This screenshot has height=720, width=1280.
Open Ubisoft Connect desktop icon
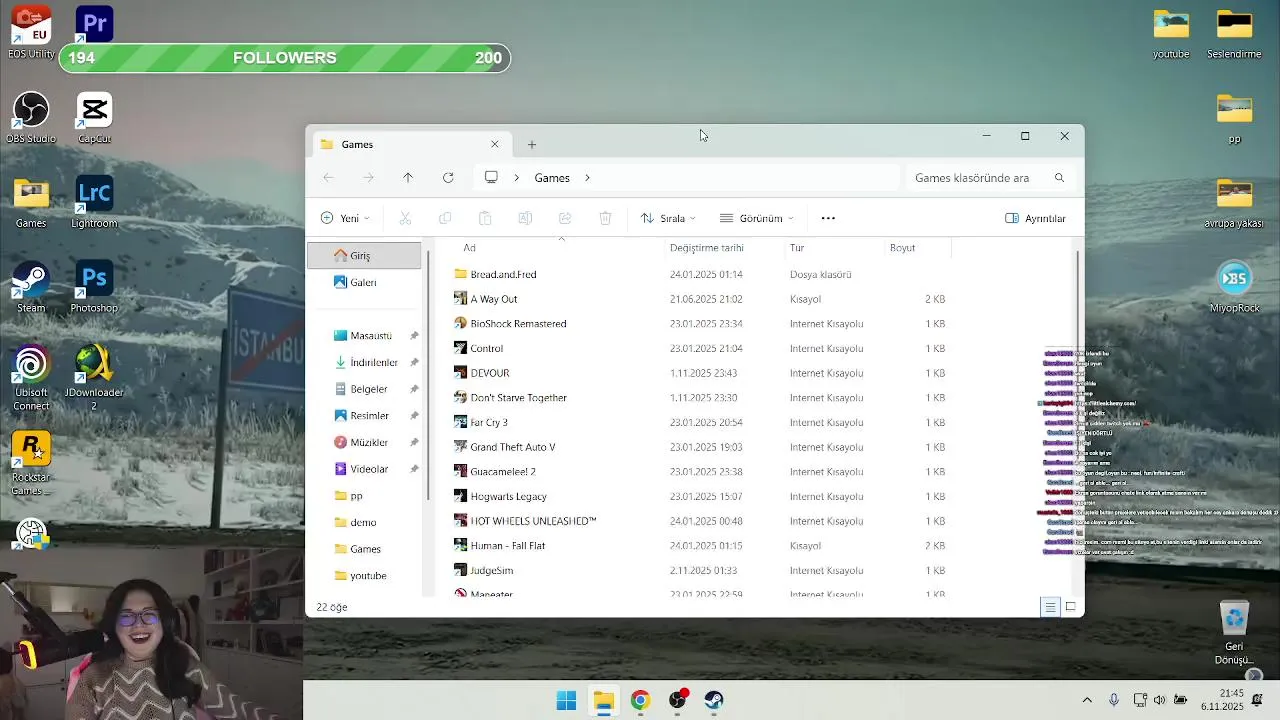pos(31,378)
